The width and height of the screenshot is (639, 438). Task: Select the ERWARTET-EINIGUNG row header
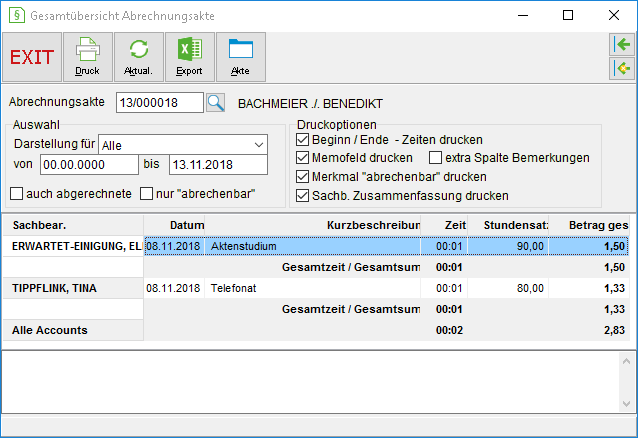73,246
